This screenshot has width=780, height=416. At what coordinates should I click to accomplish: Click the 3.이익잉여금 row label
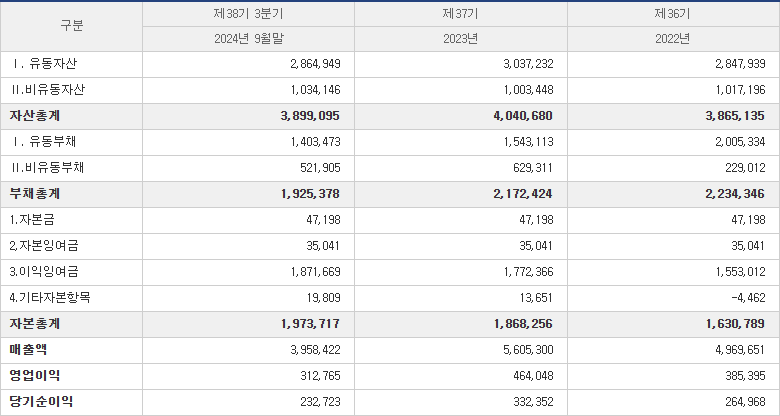coord(44,272)
